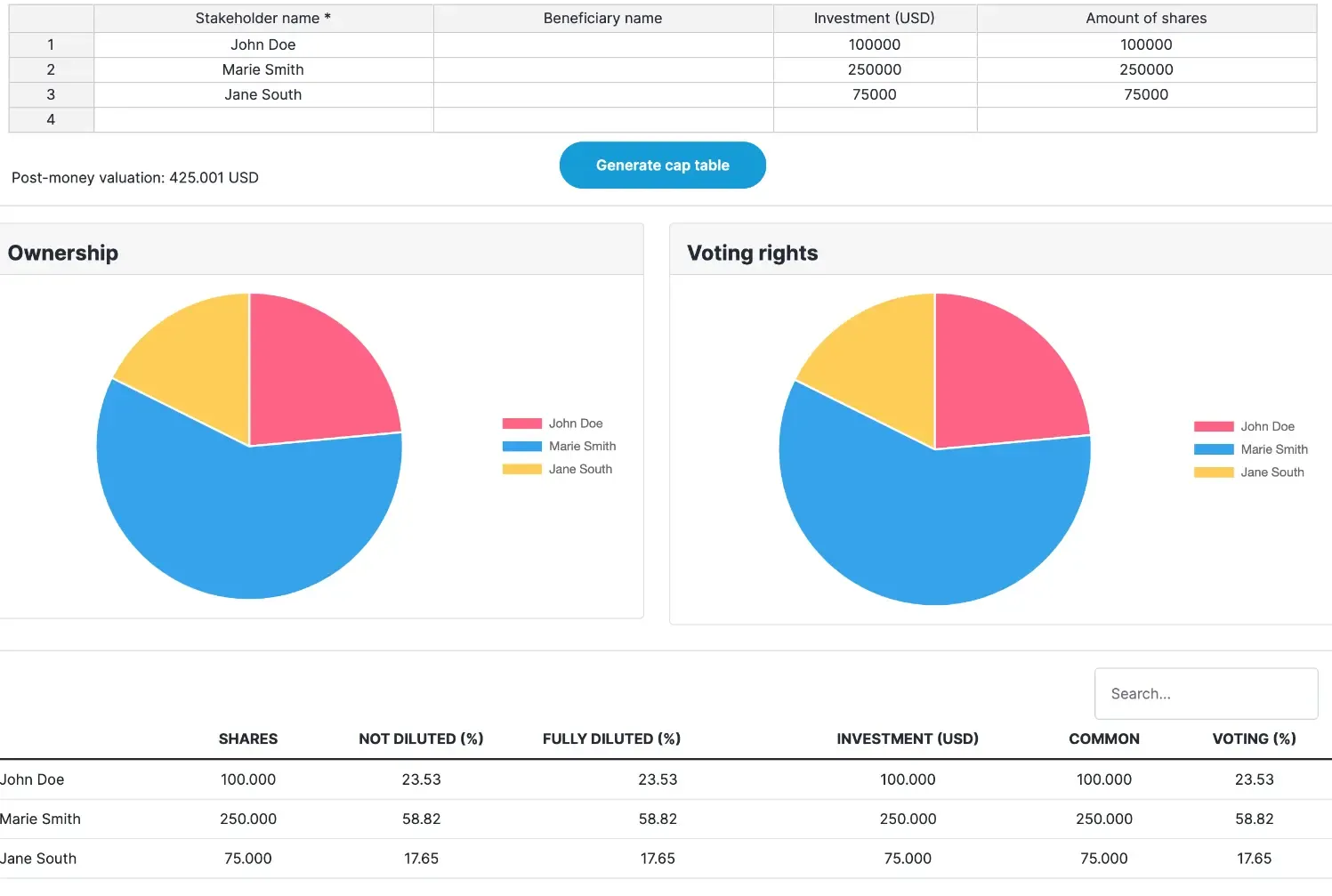Image resolution: width=1332 pixels, height=896 pixels.
Task: Sort by VOTING (%) column header
Action: pyautogui.click(x=1254, y=739)
